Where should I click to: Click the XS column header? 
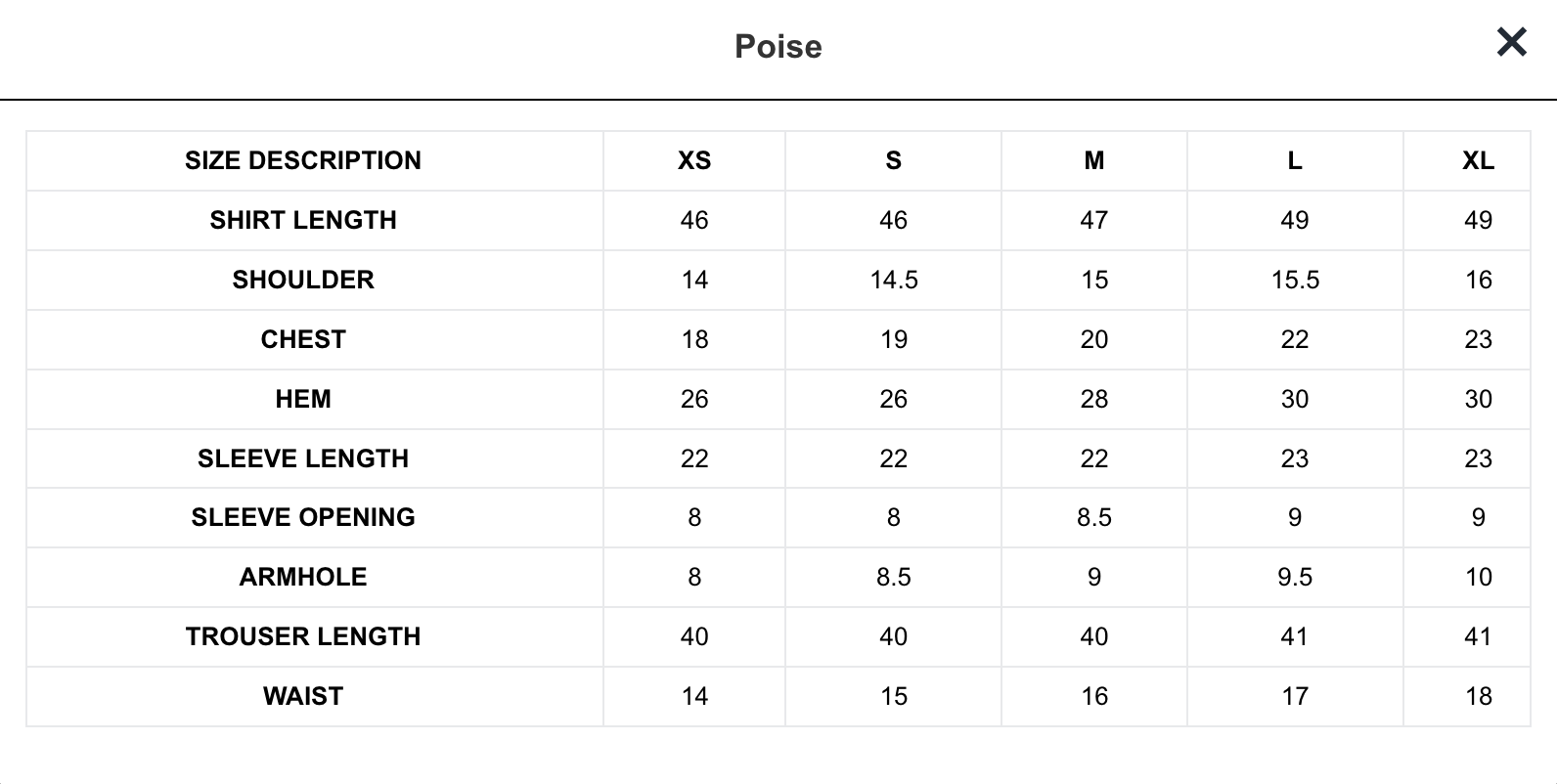point(694,160)
